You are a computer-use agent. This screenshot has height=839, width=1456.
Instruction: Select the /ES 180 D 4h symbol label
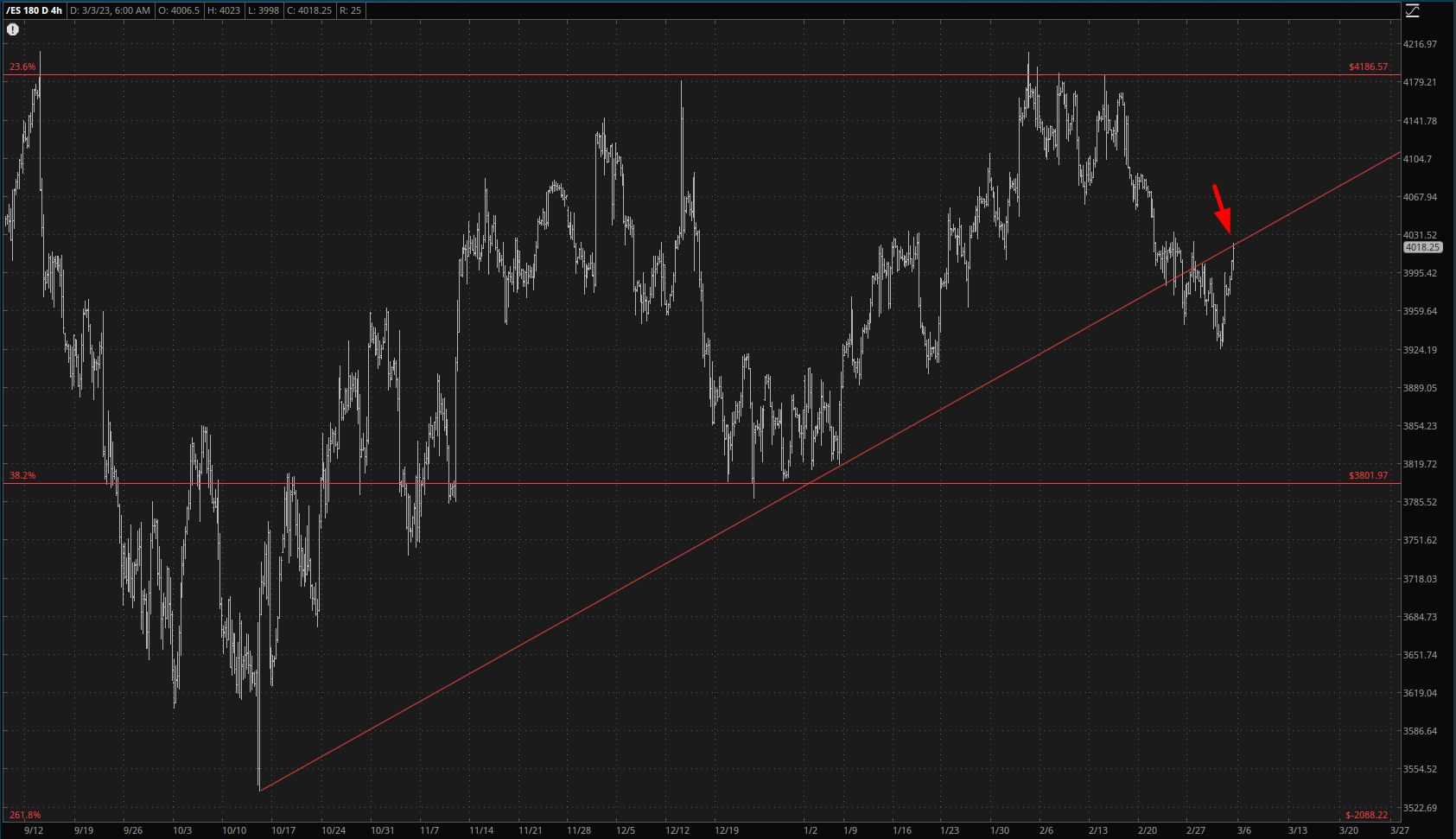tap(34, 10)
